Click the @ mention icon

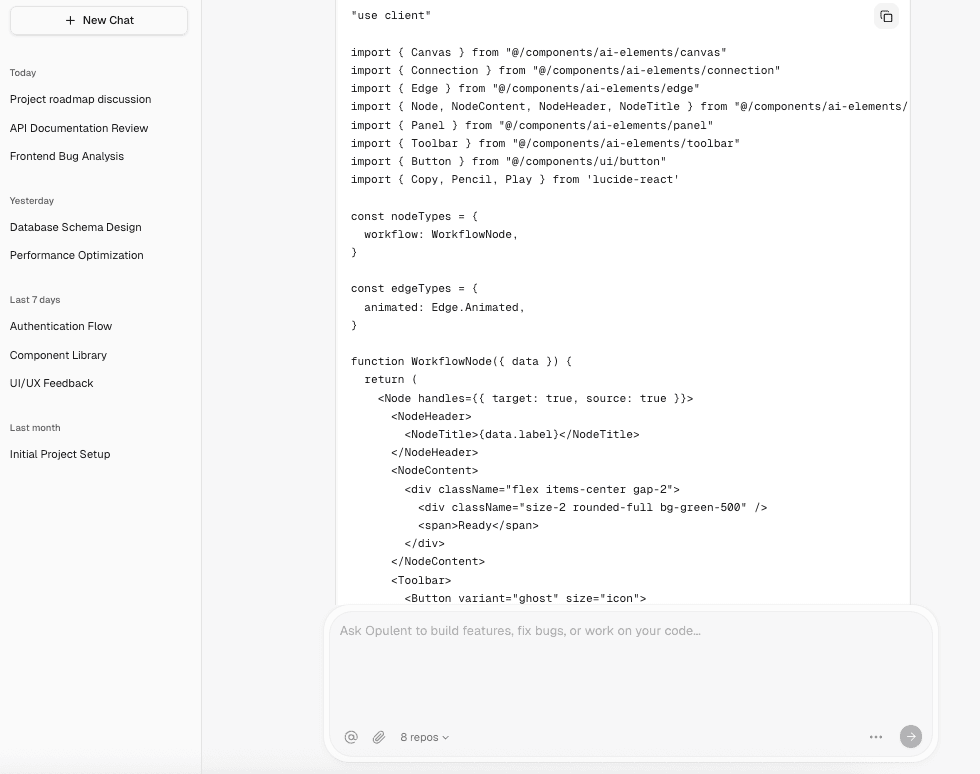[351, 737]
